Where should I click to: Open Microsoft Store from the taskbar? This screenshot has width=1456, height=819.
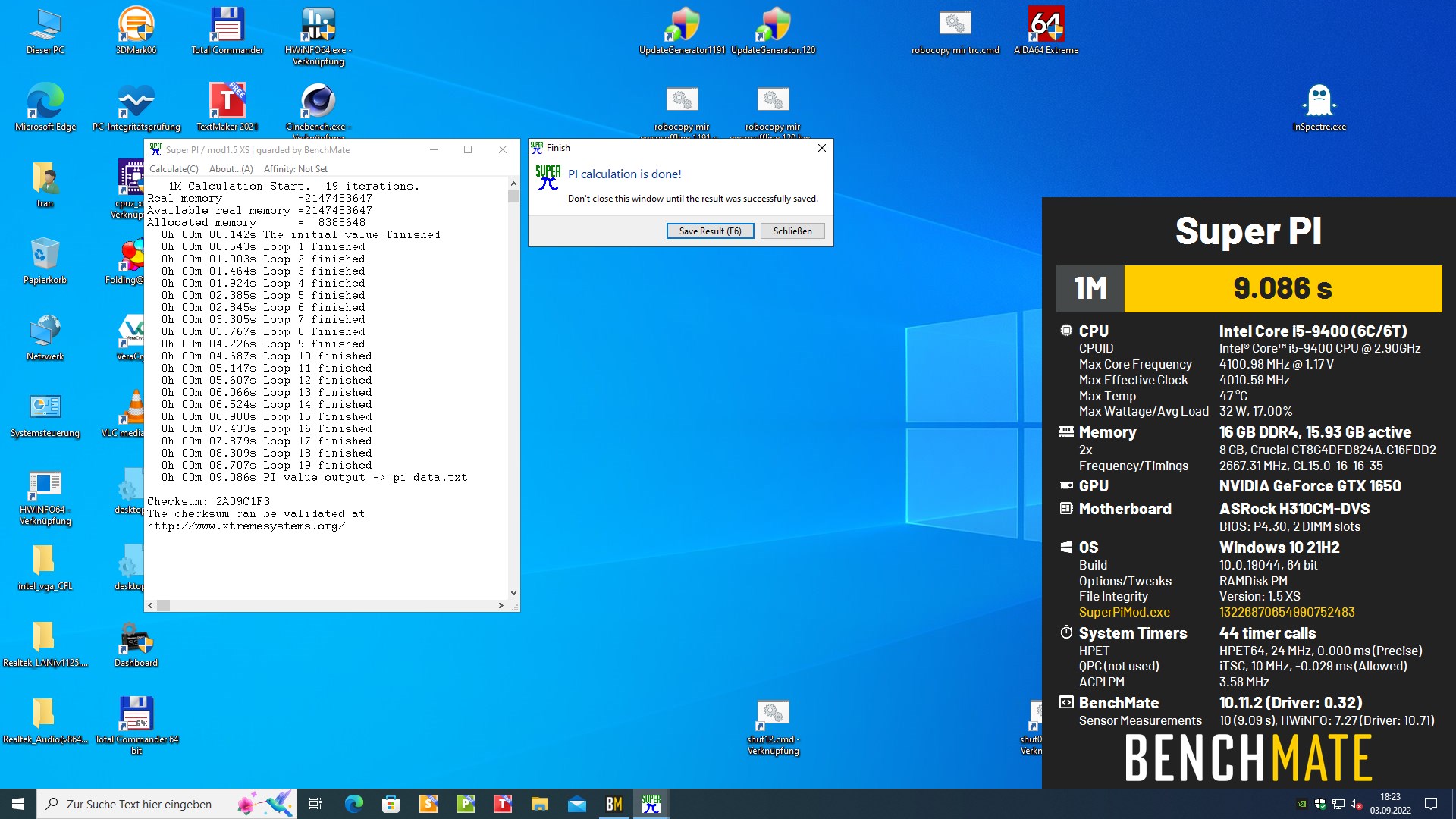tap(391, 804)
